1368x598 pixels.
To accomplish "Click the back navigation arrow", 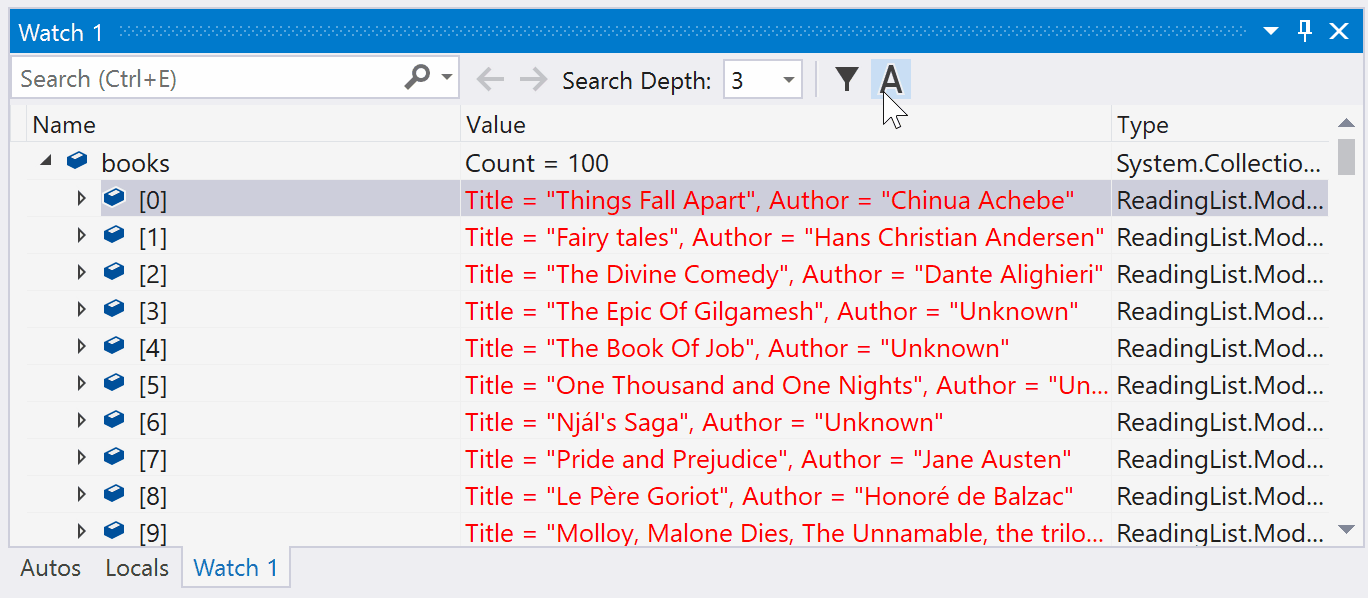I will 490,79.
